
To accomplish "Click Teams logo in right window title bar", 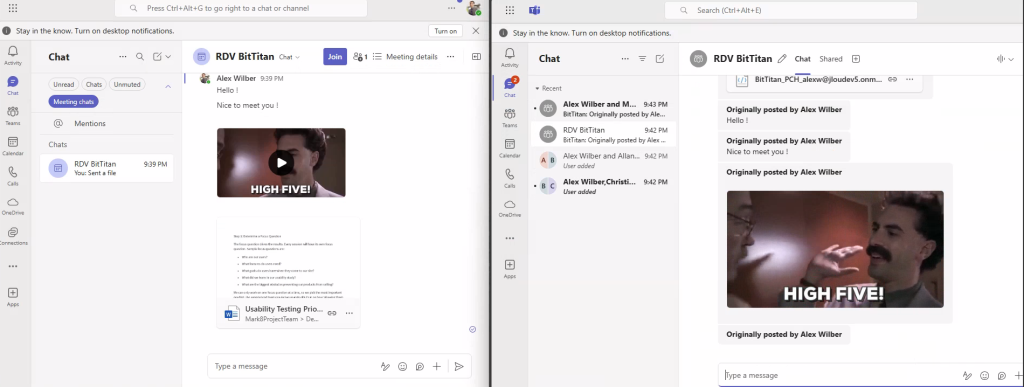I will coord(535,10).
